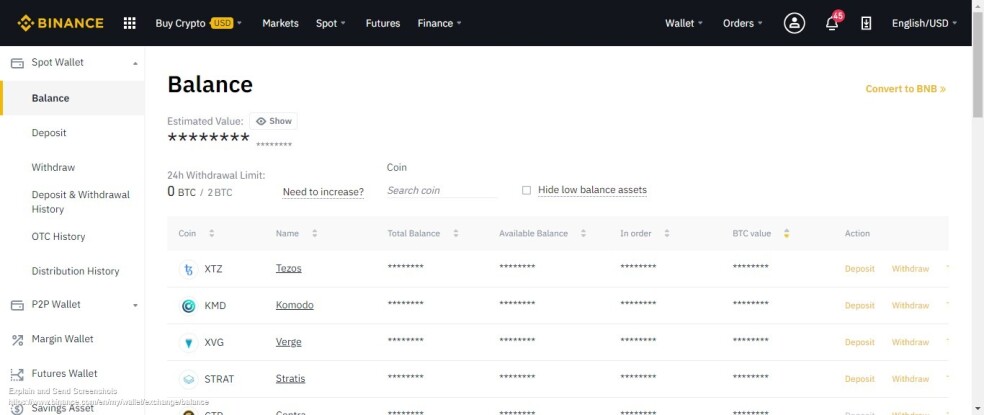Go to the Futures page
This screenshot has height=415, width=984.
(383, 23)
